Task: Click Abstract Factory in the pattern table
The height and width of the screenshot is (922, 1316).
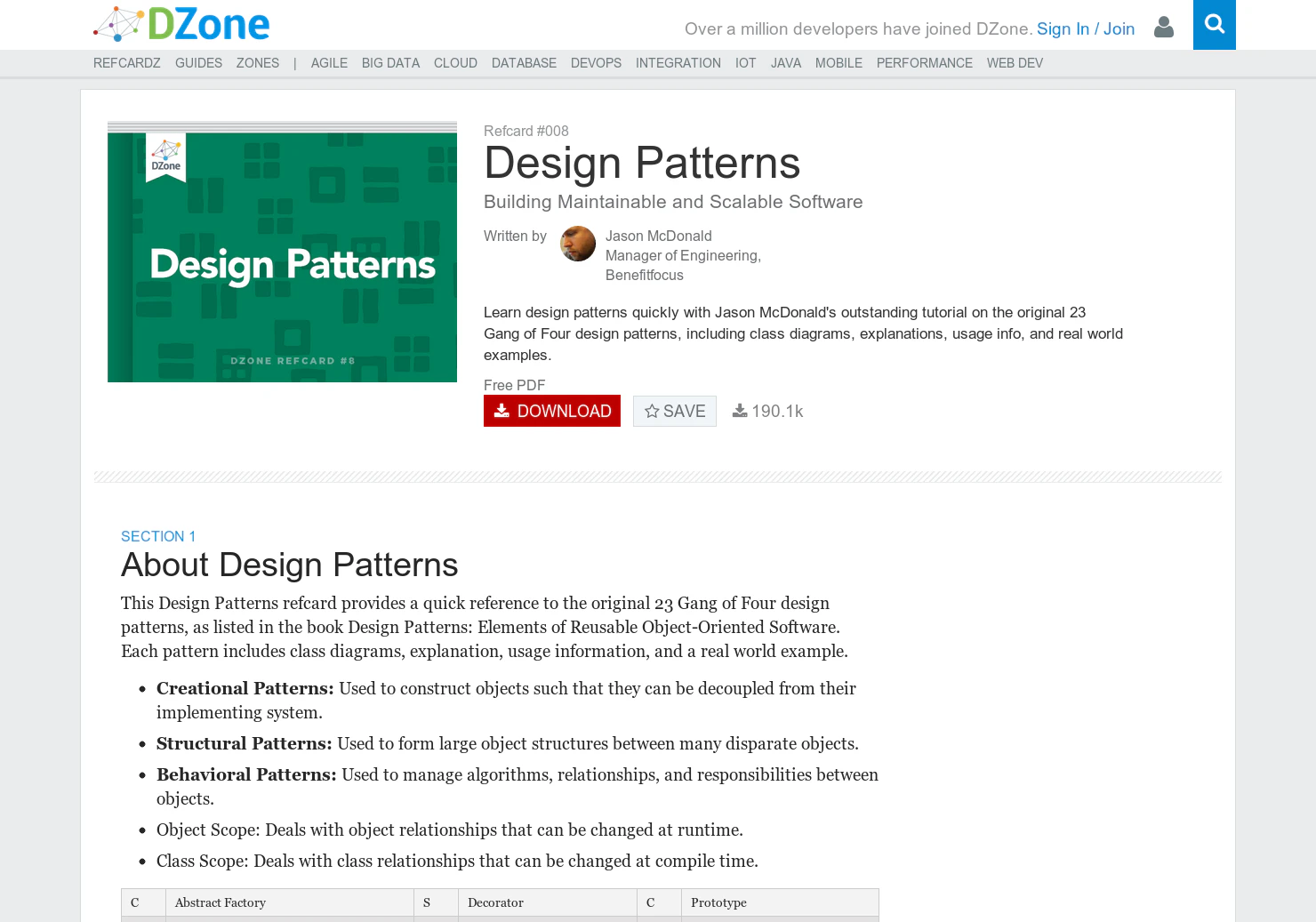Action: (220, 902)
